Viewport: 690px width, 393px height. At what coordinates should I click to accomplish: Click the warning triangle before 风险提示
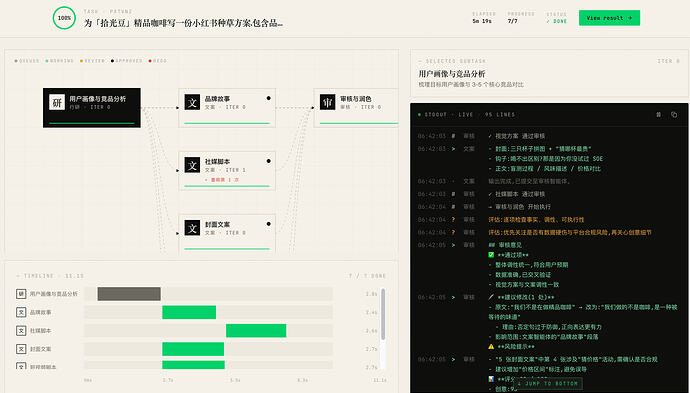(491, 346)
